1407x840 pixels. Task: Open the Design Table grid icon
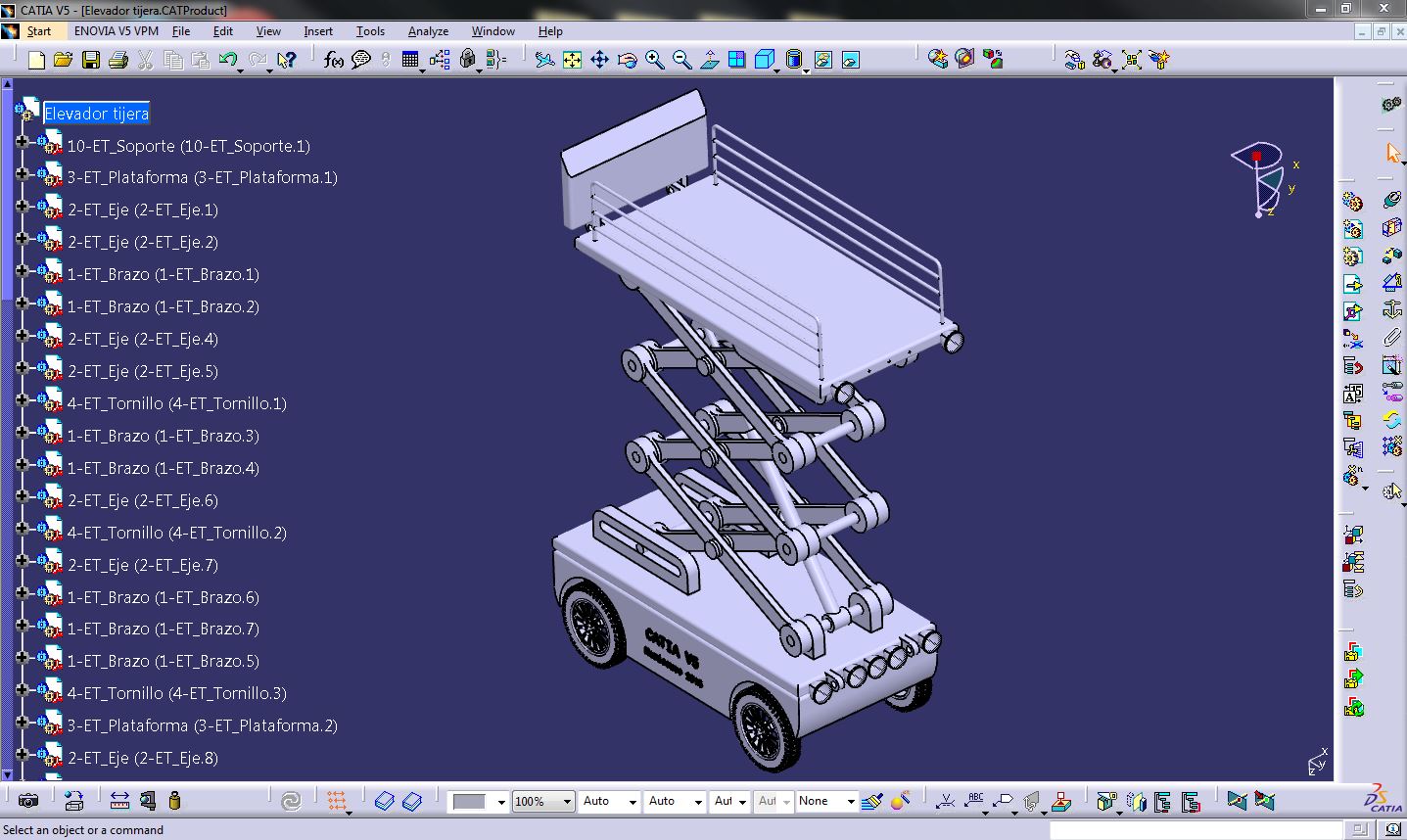tap(411, 61)
